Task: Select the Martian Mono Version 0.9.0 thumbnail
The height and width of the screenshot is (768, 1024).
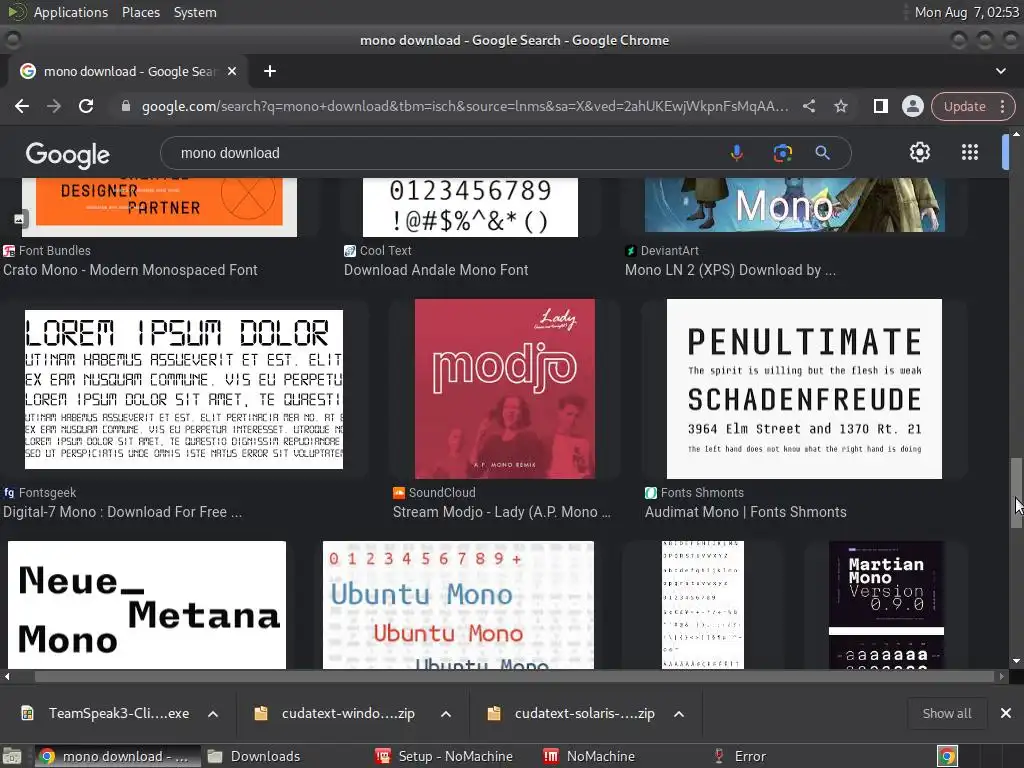Action: coord(886,605)
